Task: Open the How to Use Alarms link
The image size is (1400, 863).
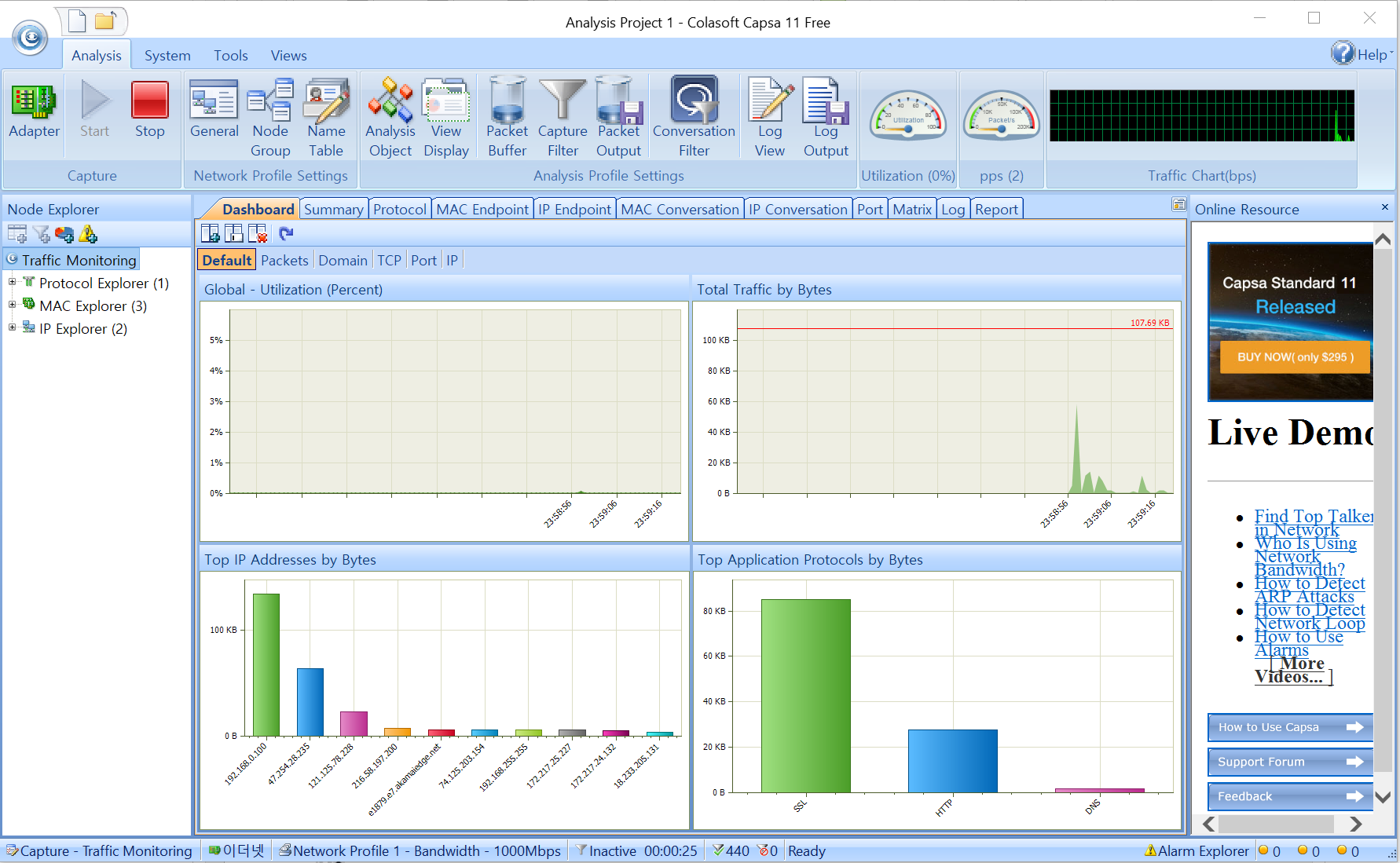Action: pos(1299,643)
